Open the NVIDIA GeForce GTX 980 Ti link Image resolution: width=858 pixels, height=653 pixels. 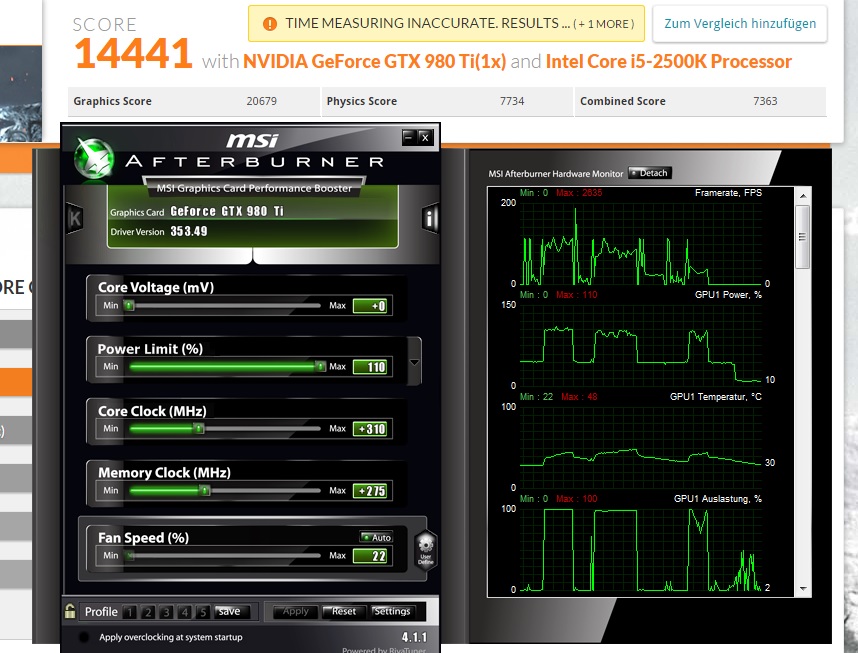tap(374, 61)
